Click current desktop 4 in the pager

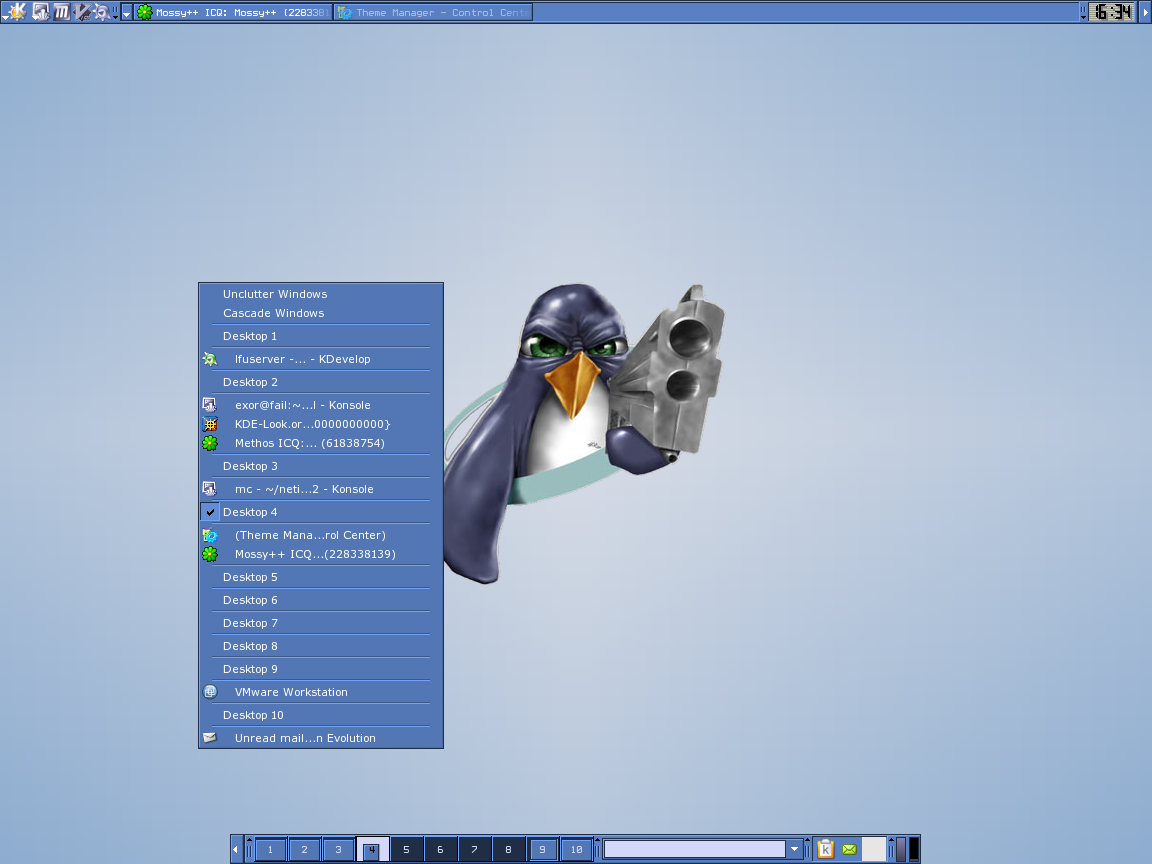tap(372, 849)
